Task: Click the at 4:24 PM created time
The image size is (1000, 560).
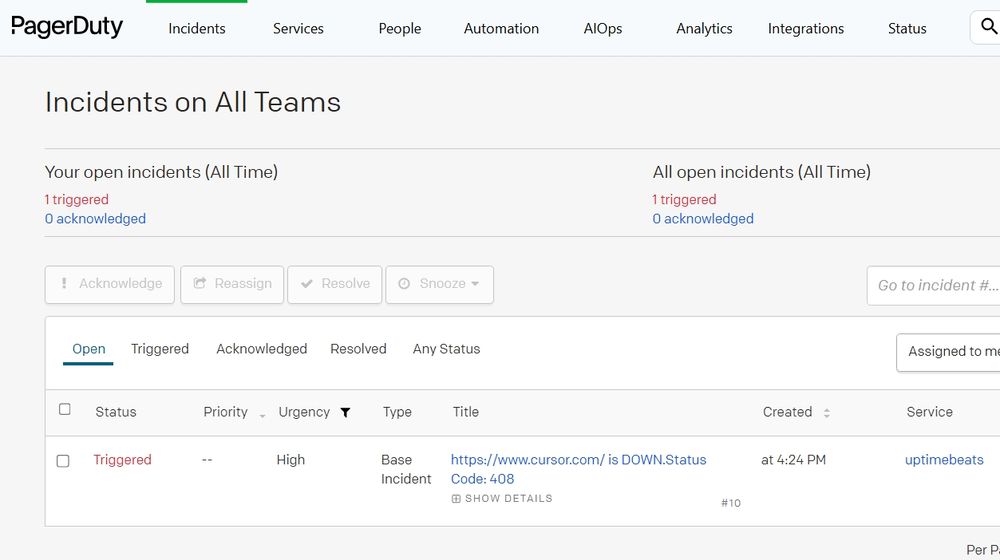Action: click(x=793, y=460)
